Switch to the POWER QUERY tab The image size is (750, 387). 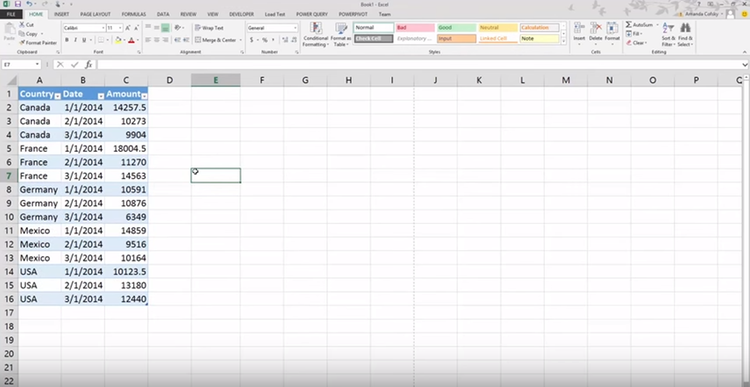(312, 14)
